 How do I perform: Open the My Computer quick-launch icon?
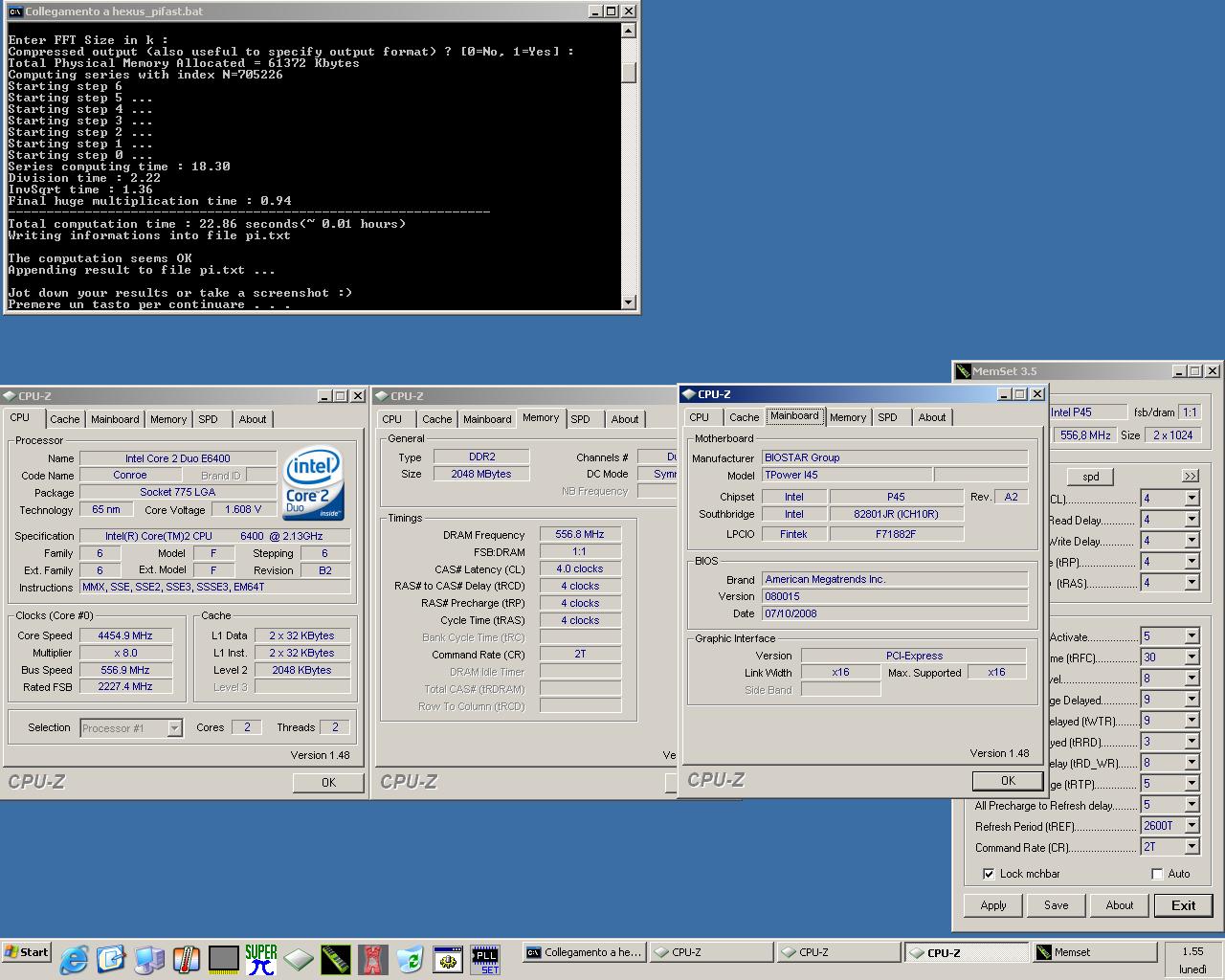coord(148,958)
